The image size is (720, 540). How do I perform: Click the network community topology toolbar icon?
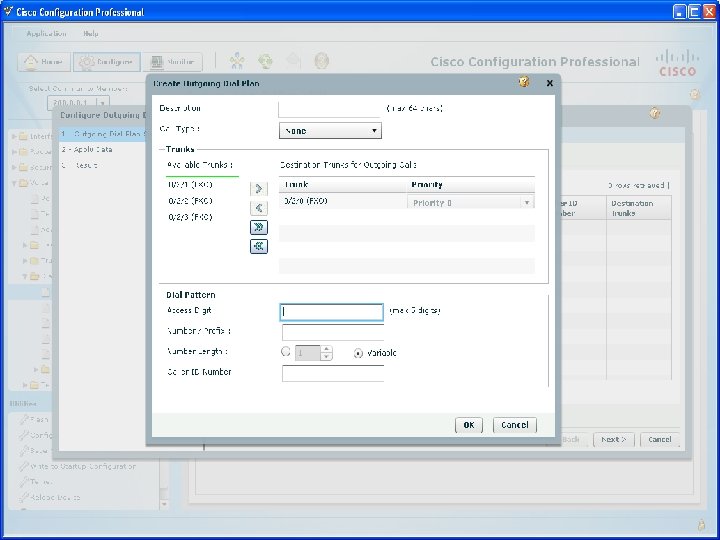(x=237, y=61)
